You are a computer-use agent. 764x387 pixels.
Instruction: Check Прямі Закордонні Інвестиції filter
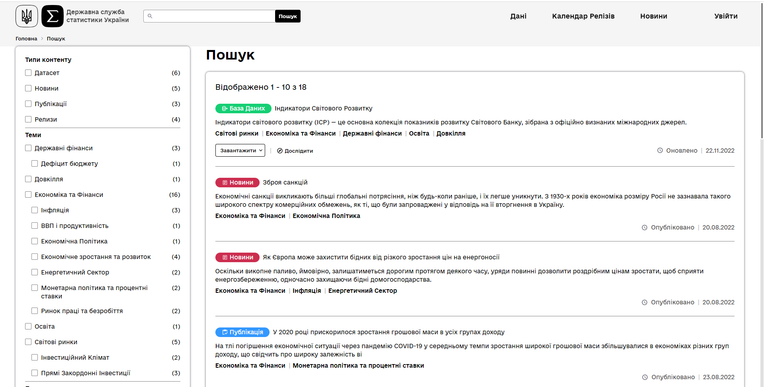tap(35, 373)
